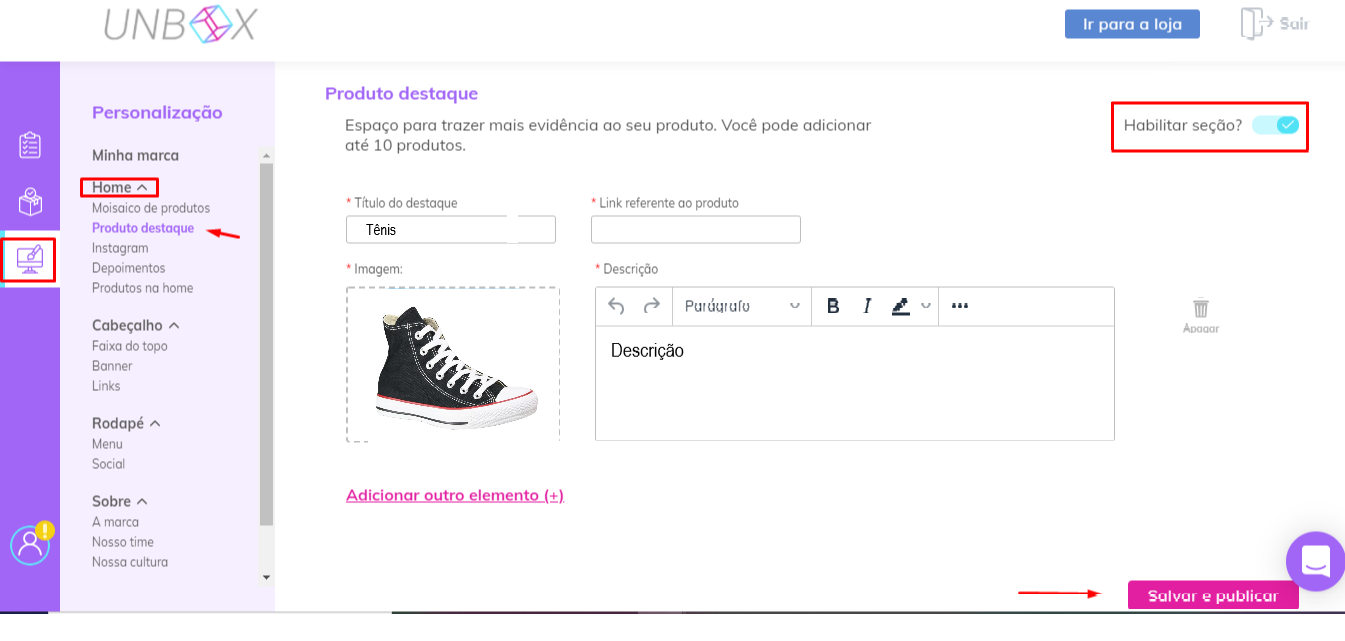Open the Parágrafo style dropdown
Viewport: 1345px width, 641px height.
pyautogui.click(x=742, y=306)
